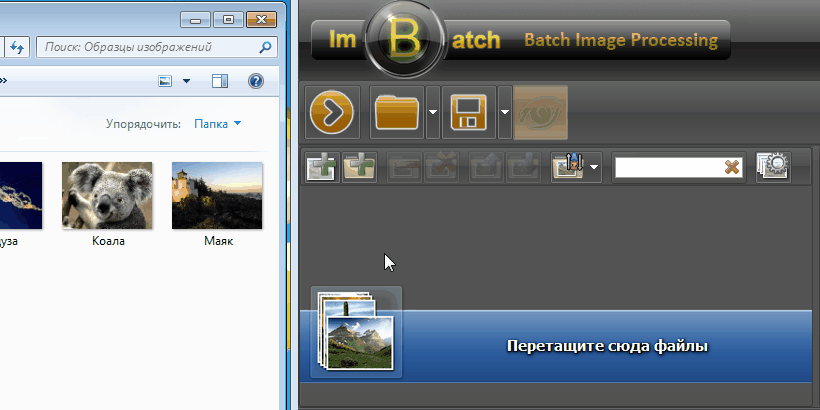Screen dimensions: 820x410
Task: Open Explorer help with question mark
Action: pyautogui.click(x=255, y=81)
